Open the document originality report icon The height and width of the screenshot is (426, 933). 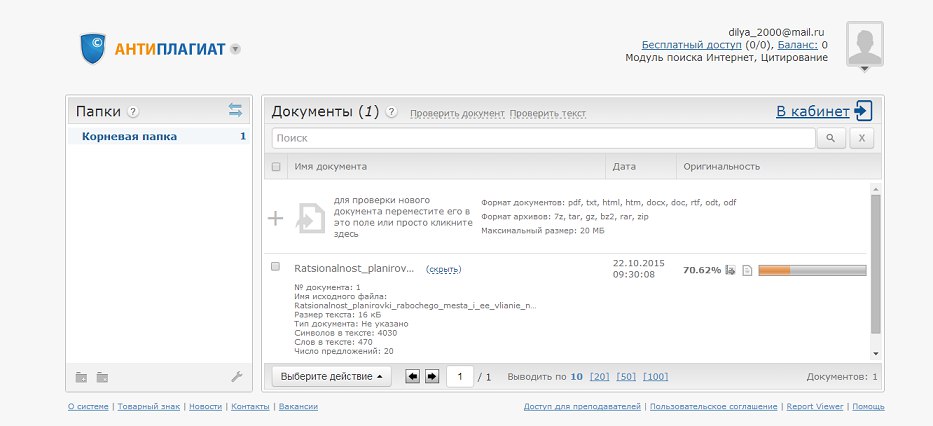[x=746, y=270]
